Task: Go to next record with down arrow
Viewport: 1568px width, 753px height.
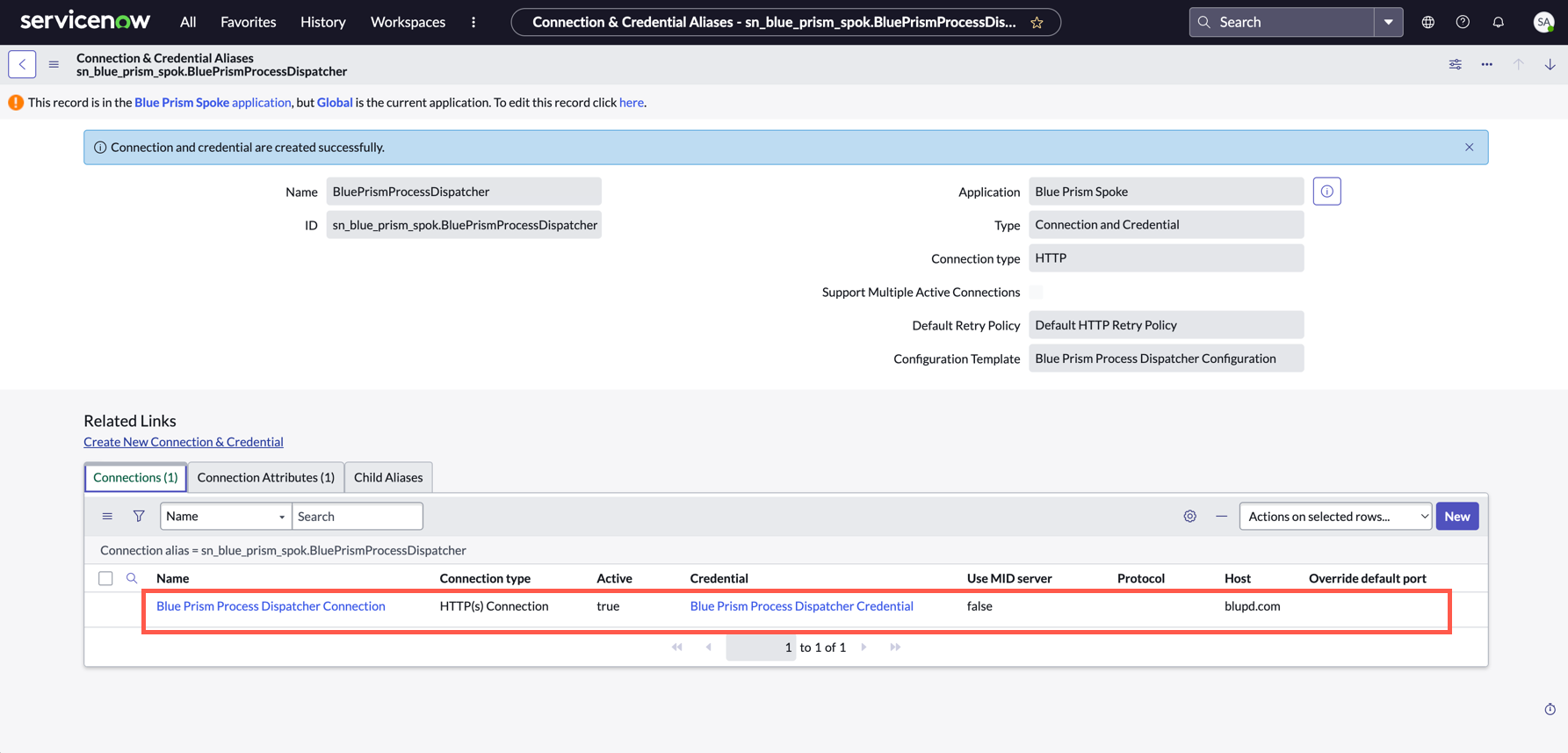Action: tap(1550, 64)
